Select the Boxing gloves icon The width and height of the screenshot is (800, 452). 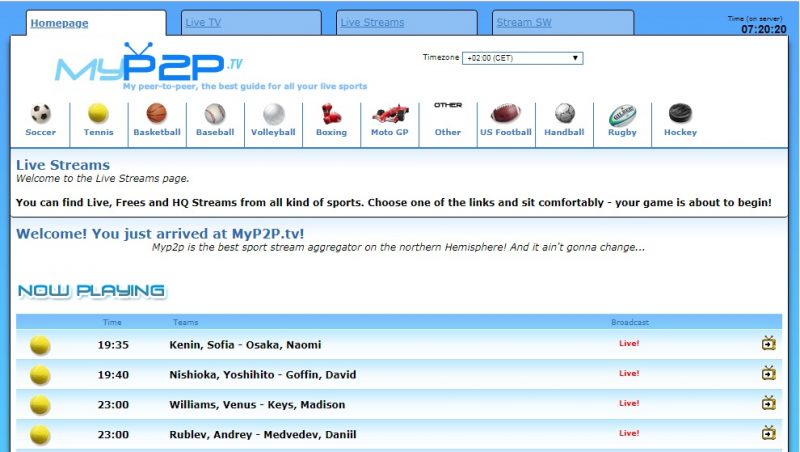pos(331,114)
